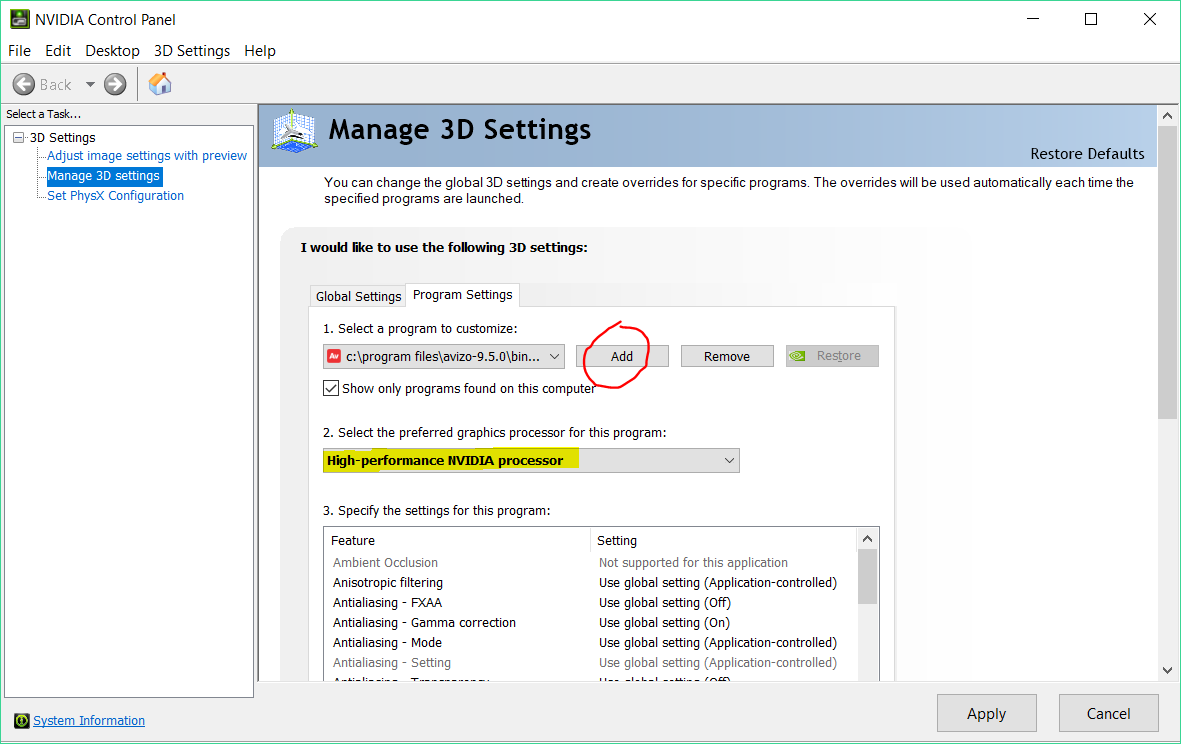Minimize the NVIDIA Control Panel window

click(1033, 19)
